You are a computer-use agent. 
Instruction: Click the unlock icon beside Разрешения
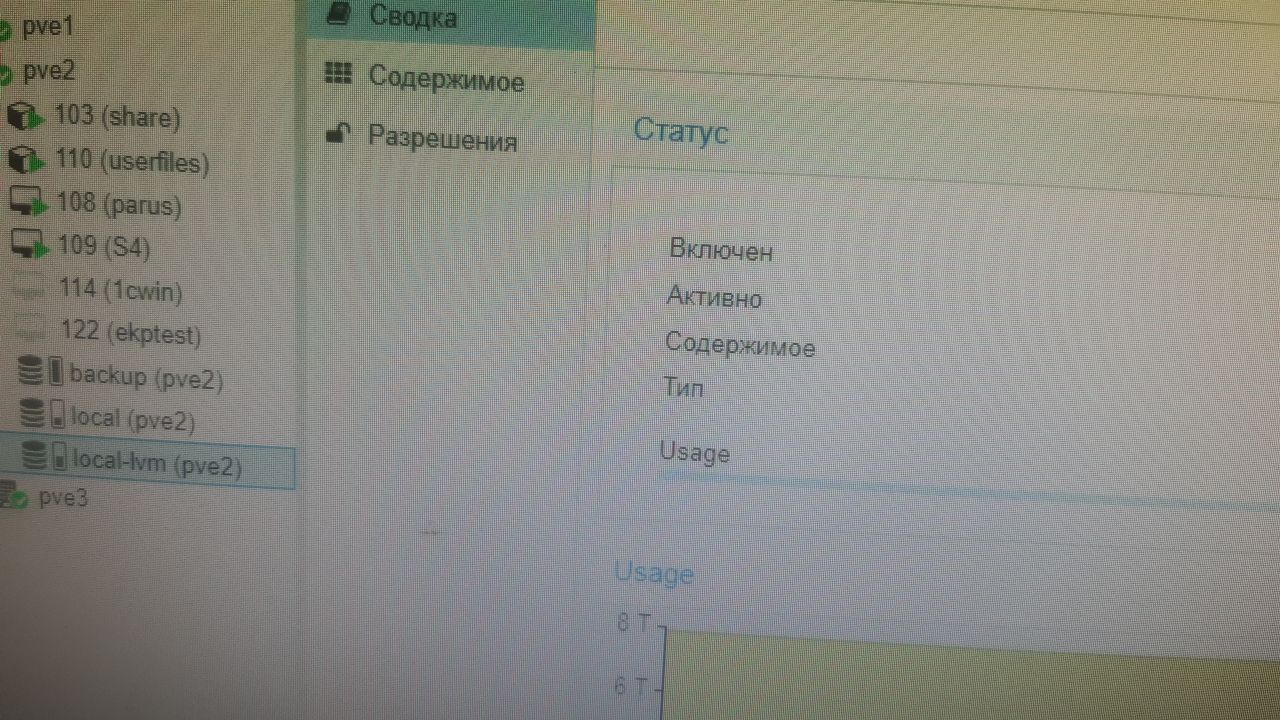point(340,133)
